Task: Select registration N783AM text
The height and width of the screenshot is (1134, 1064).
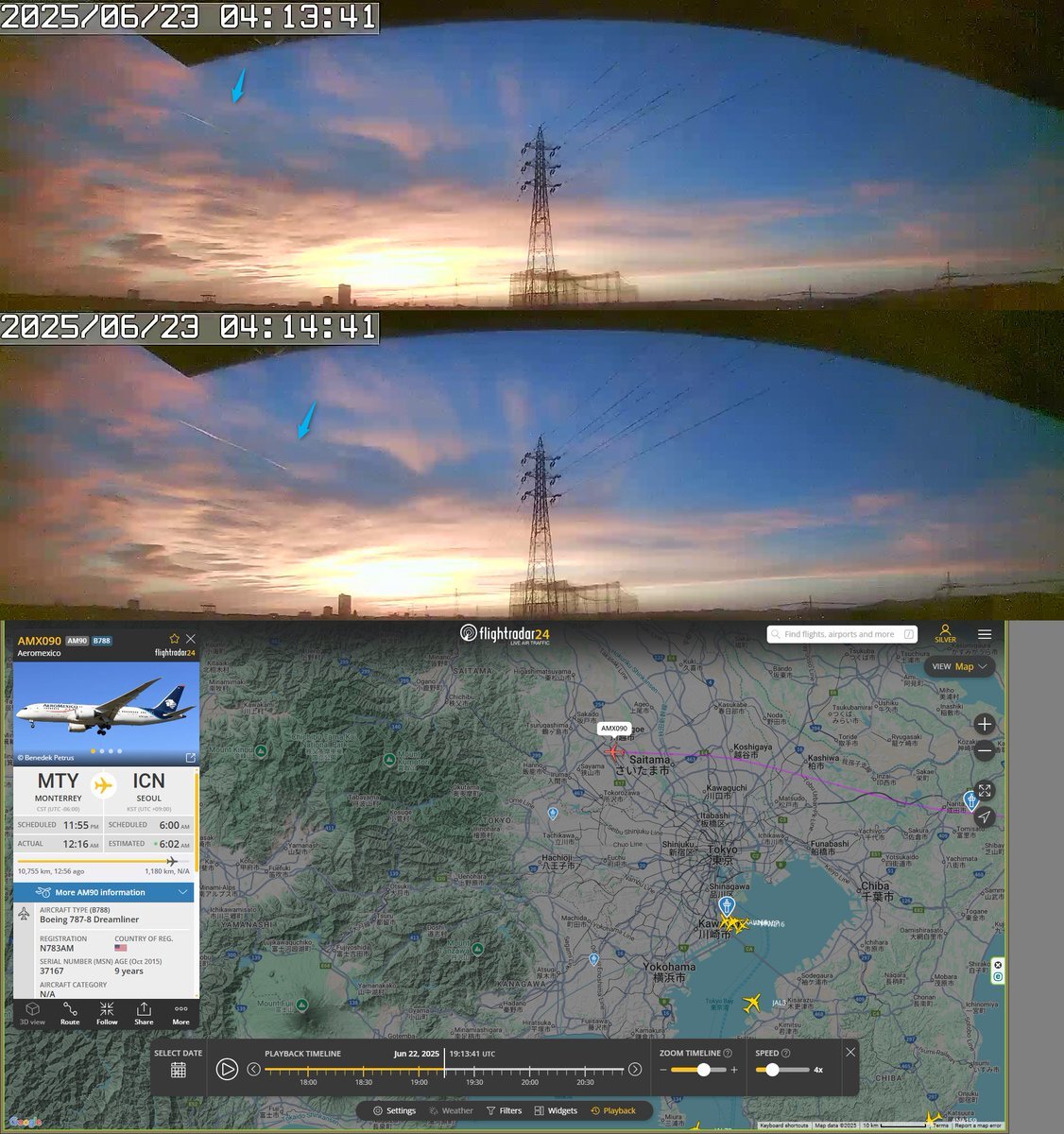Action: 57,948
